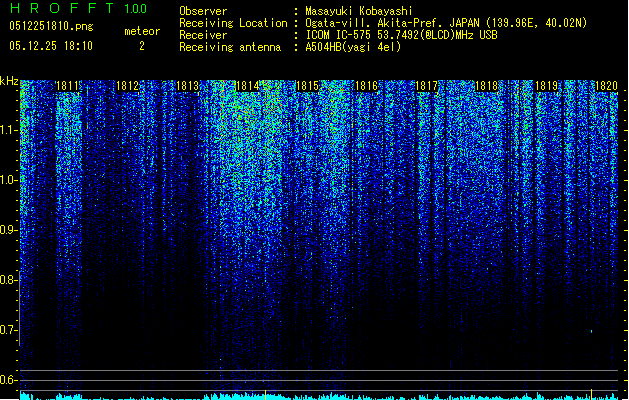The image size is (629, 400).
Task: Click the 1813 time marker
Action: (x=187, y=86)
